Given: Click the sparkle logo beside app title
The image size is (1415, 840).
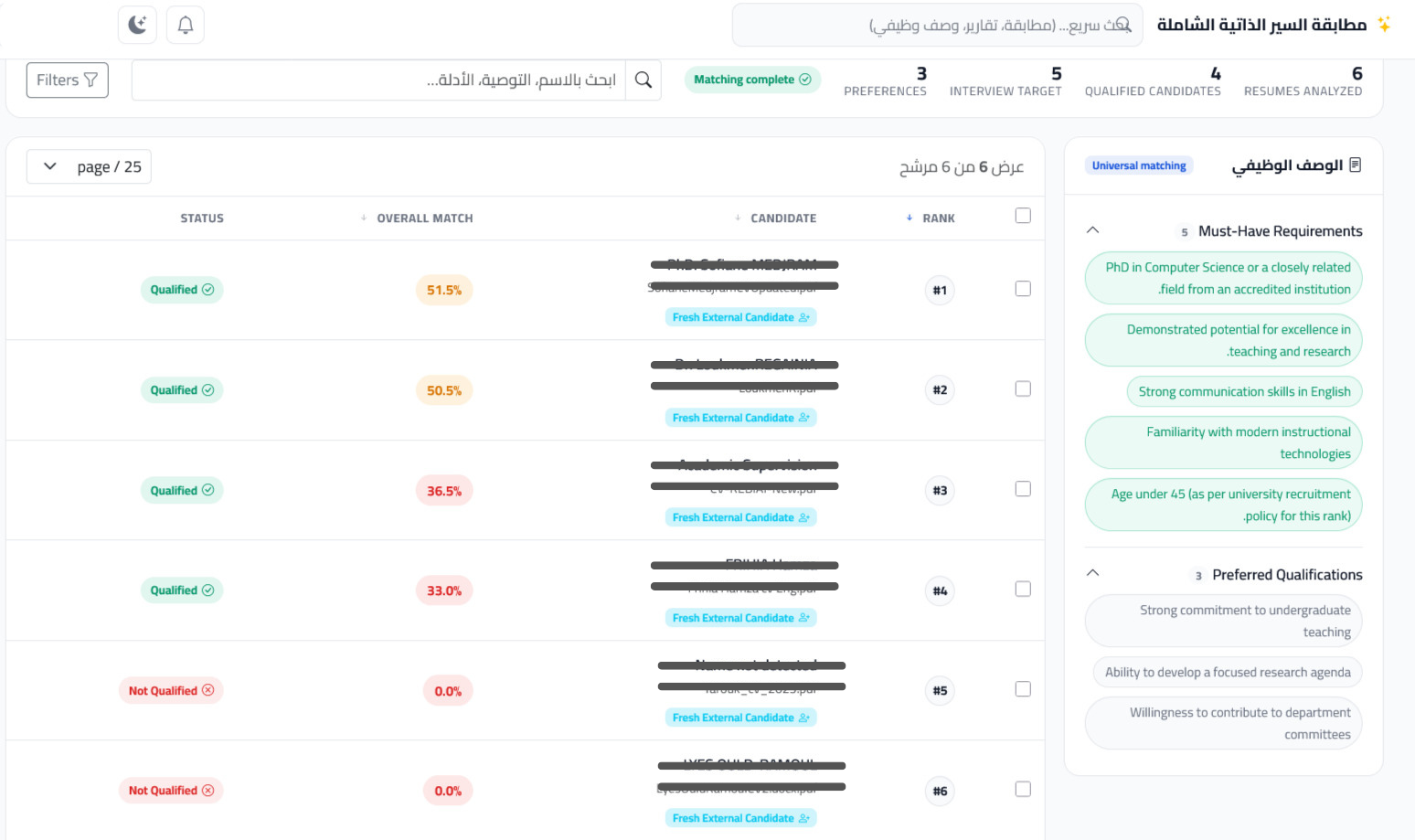Looking at the screenshot, I should 1384,25.
